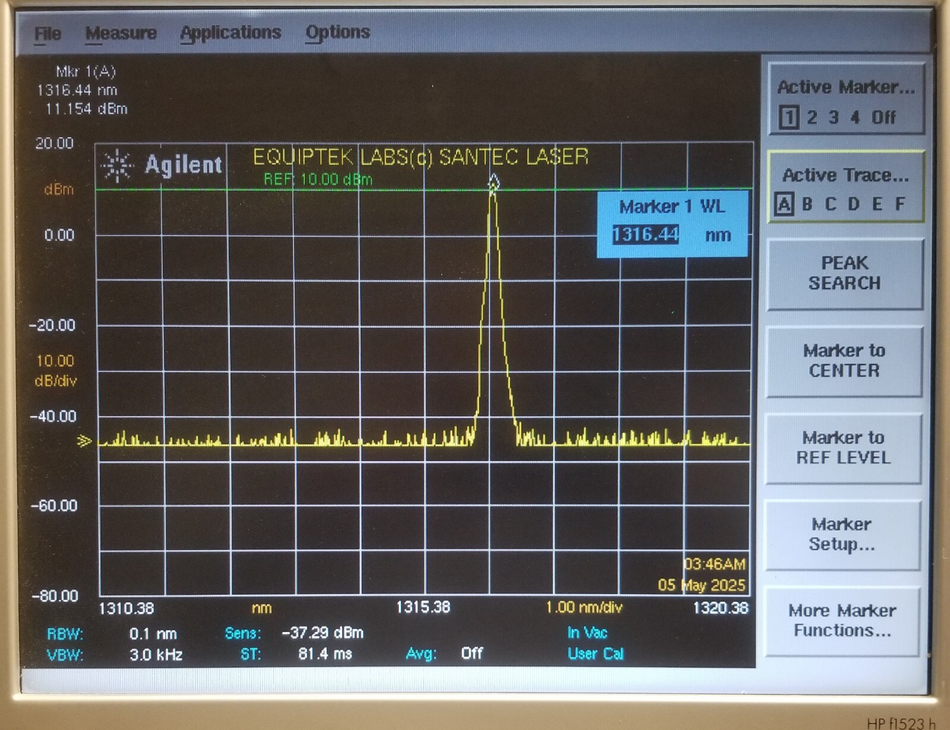Click the Agilent logo starburst icon

116,165
